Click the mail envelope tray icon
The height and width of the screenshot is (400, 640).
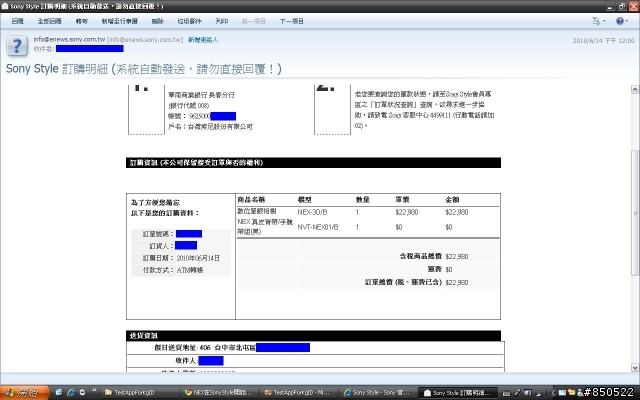(562, 393)
